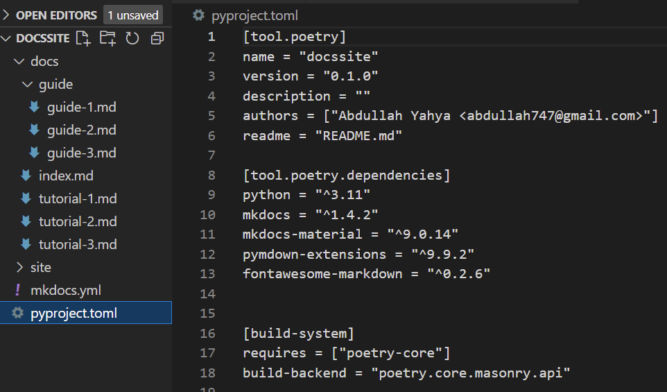The width and height of the screenshot is (667, 392).
Task: Click the '1 unsaved' badge
Action: (133, 15)
